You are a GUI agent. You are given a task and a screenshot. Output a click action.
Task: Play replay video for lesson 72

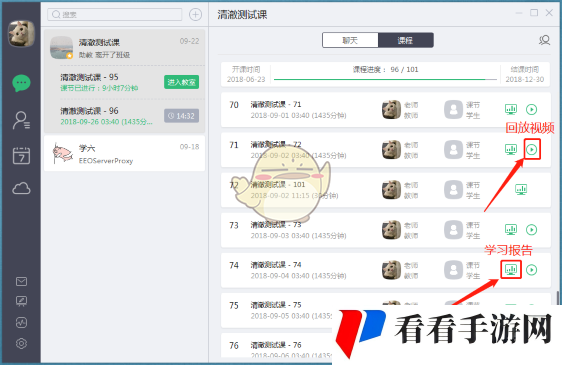click(532, 149)
